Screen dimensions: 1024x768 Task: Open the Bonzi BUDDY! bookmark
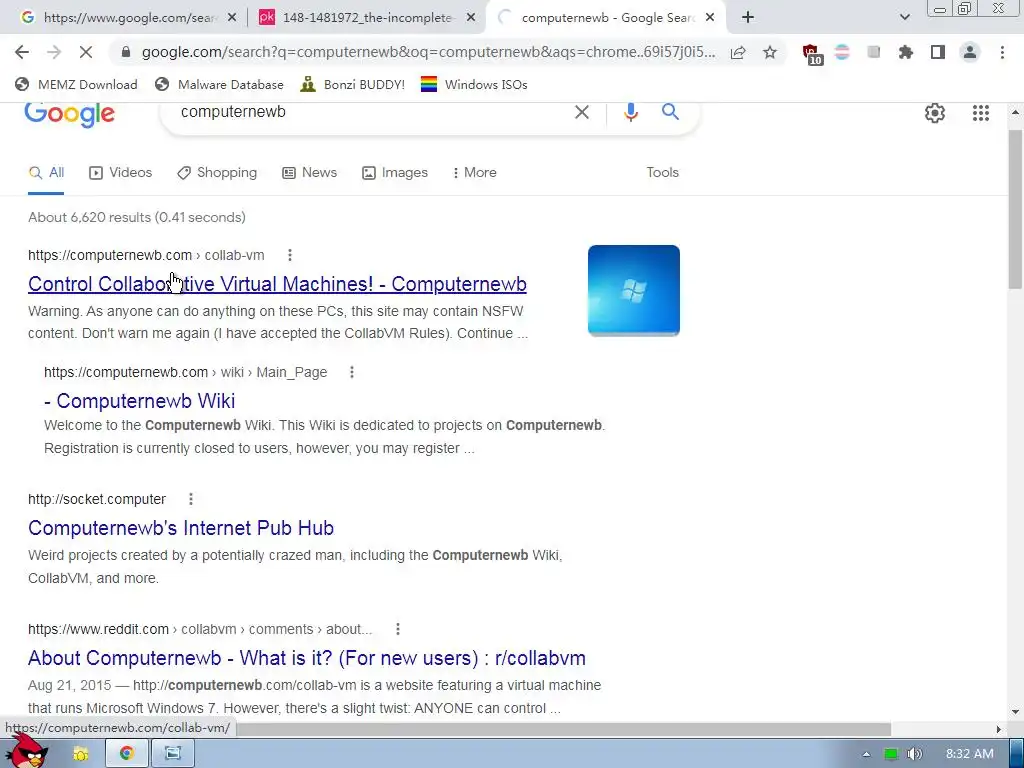pos(353,84)
